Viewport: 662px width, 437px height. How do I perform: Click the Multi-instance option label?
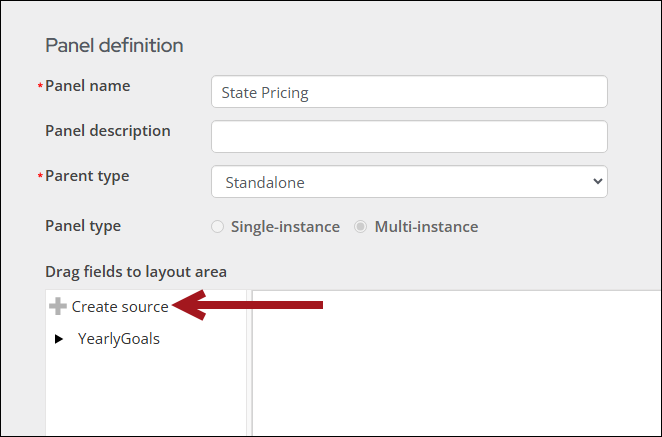coord(426,227)
